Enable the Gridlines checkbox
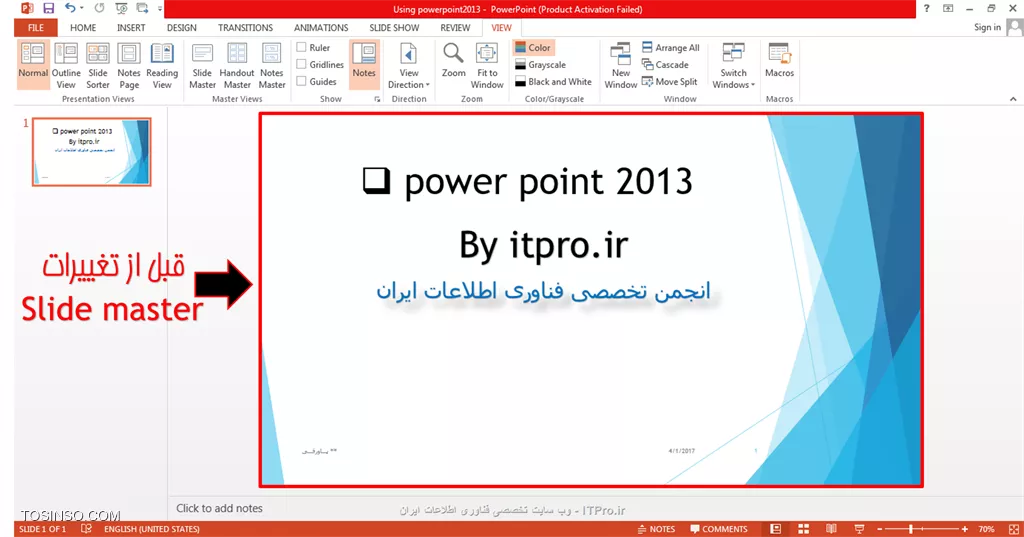 tap(301, 64)
